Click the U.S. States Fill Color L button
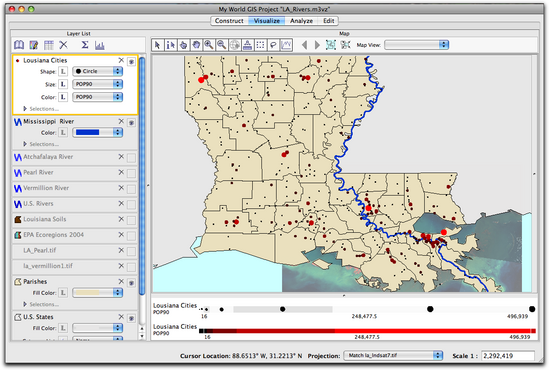The height and width of the screenshot is (370, 549). (63, 328)
